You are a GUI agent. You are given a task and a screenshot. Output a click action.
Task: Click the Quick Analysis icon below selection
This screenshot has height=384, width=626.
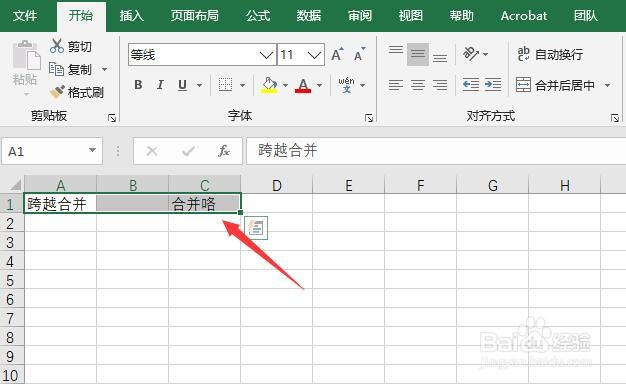point(256,228)
